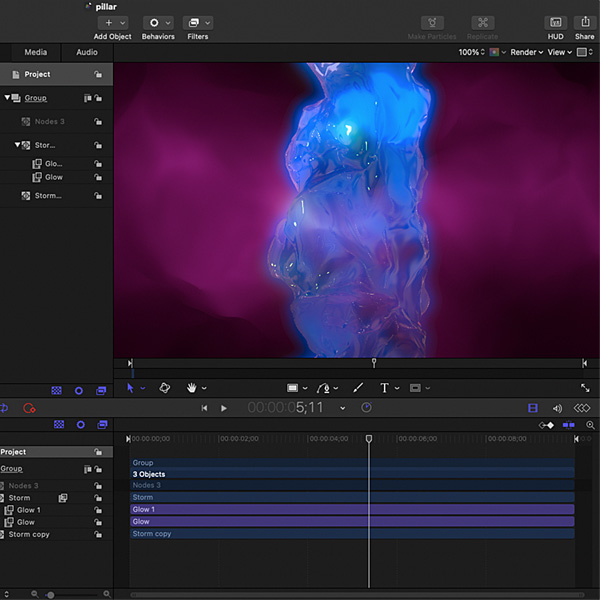Open the Render dropdown menu
Screen dimensions: 600x600
click(x=527, y=52)
